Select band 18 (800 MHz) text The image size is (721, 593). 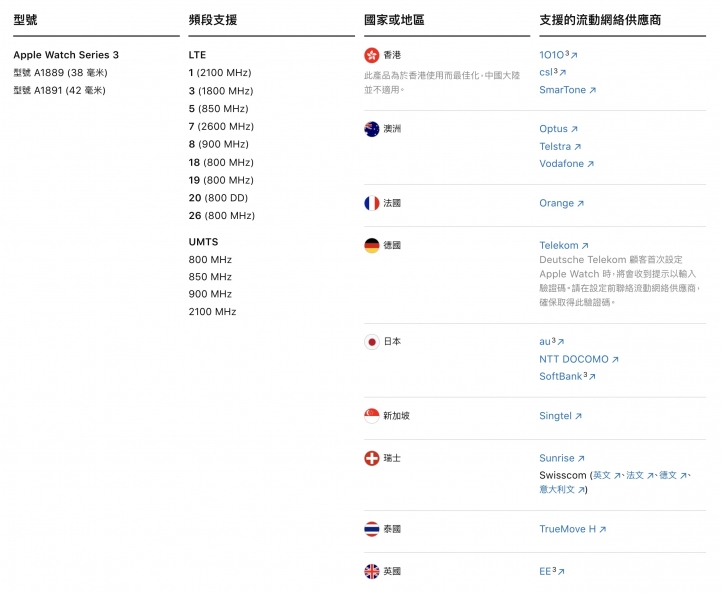click(x=221, y=162)
